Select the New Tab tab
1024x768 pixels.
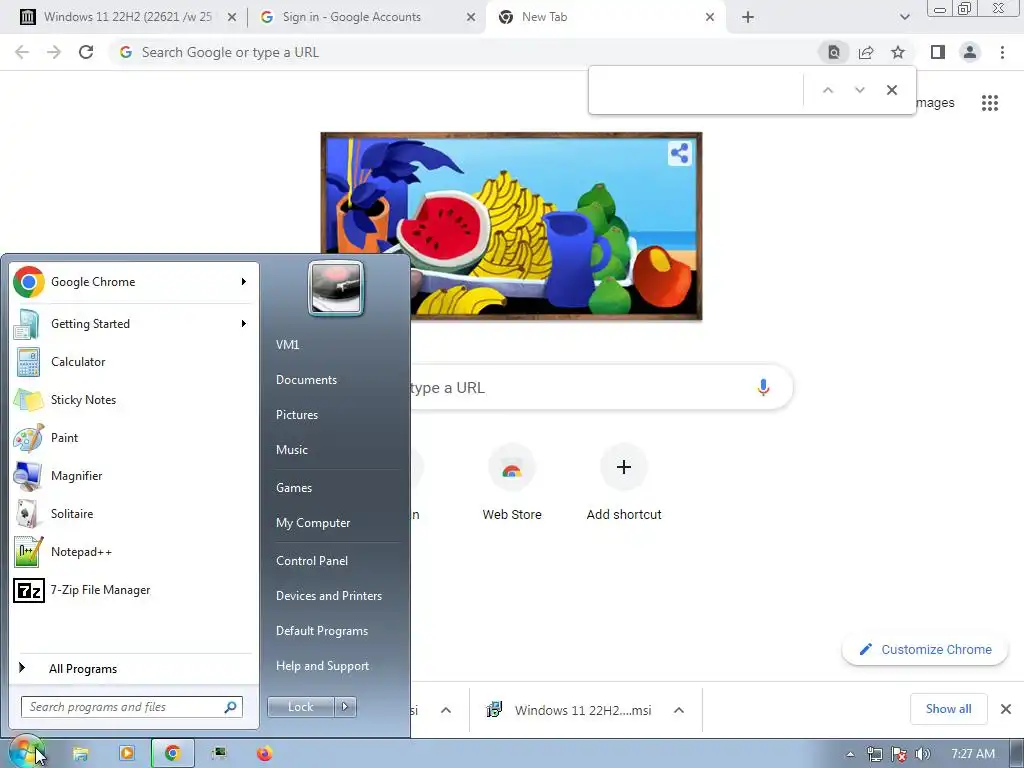click(x=604, y=17)
